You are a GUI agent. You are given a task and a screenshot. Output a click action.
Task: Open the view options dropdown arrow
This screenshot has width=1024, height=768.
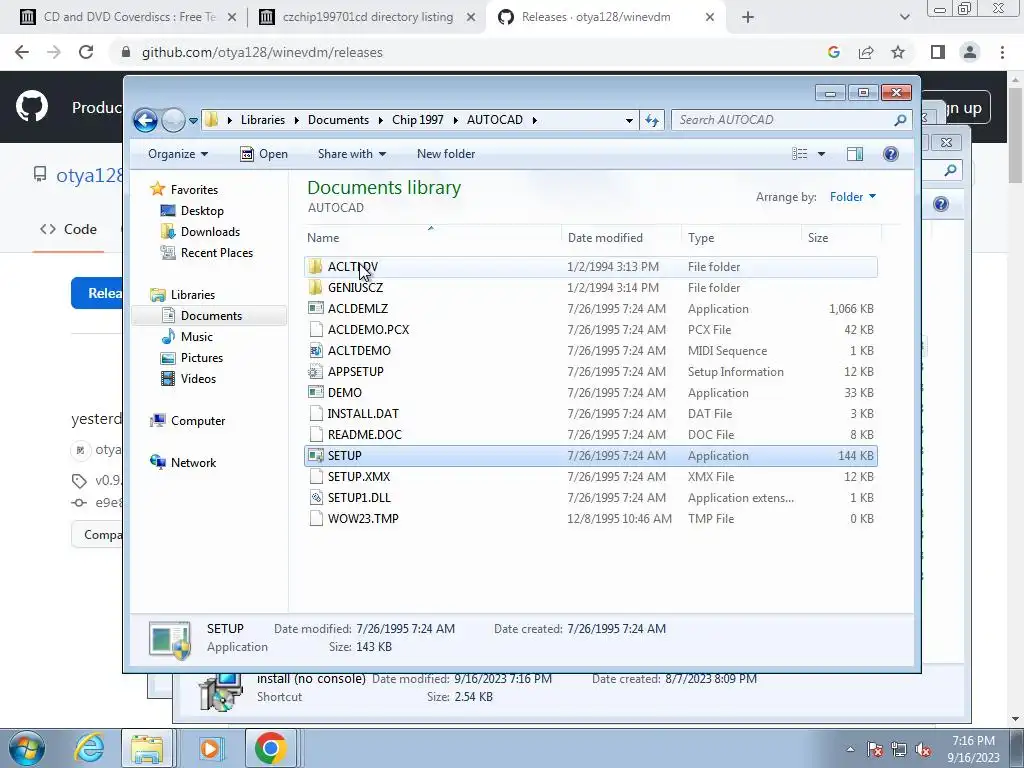(822, 154)
